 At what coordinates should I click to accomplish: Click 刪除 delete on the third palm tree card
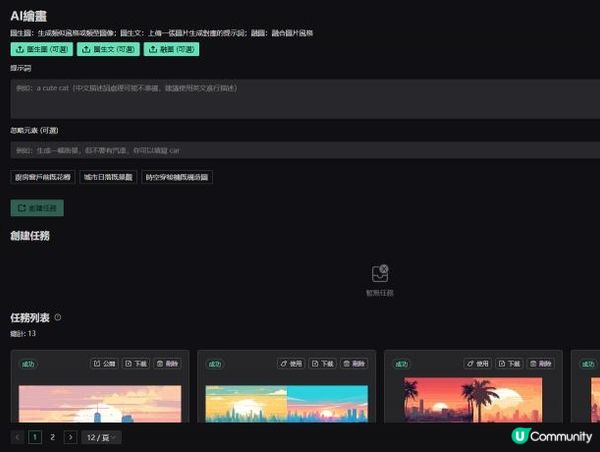point(540,364)
